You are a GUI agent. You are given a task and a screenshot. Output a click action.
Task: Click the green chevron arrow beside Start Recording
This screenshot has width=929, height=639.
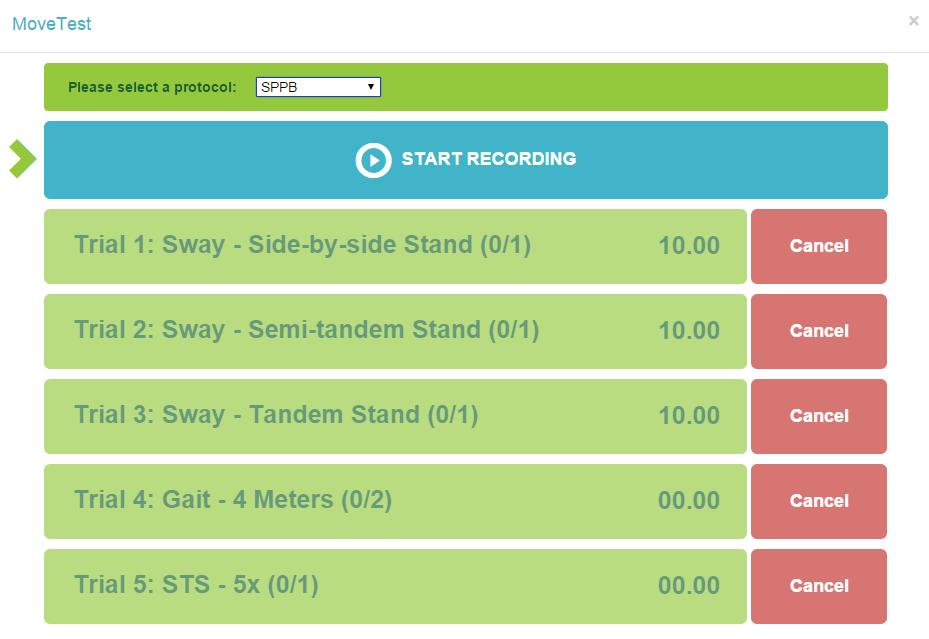click(x=22, y=159)
